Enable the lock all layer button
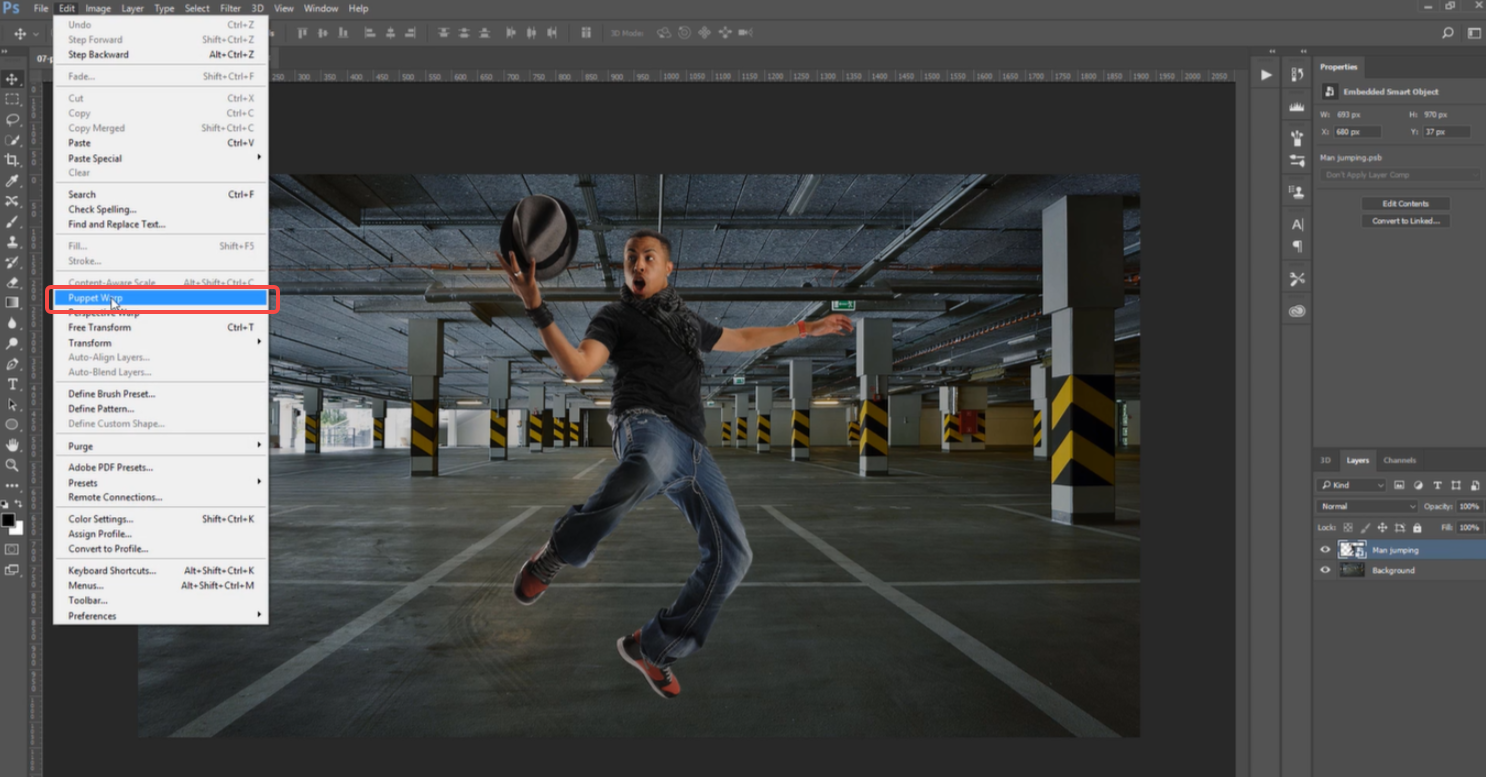1486x777 pixels. (x=1416, y=527)
